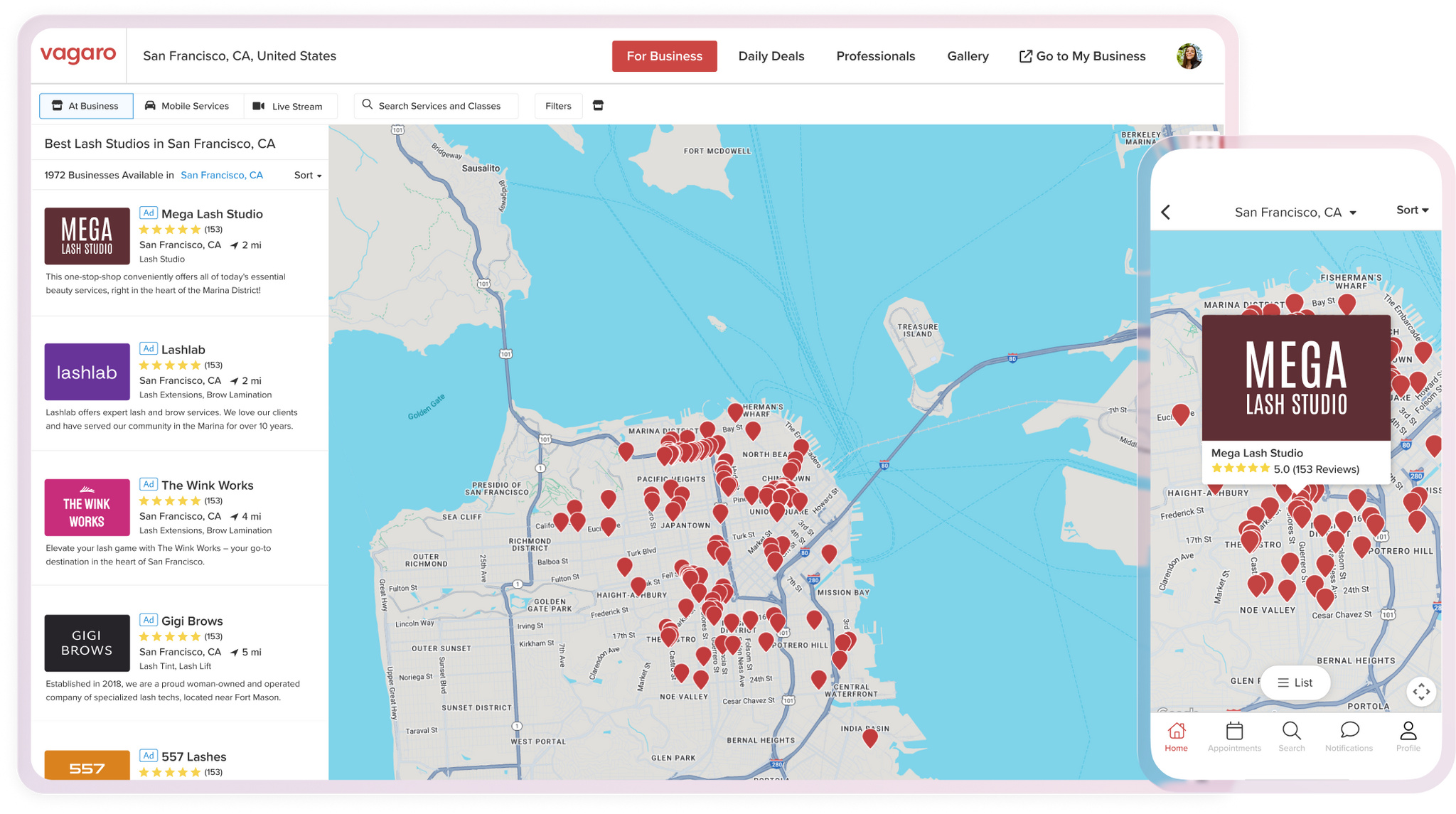Open the user profile avatar
1456x814 pixels.
click(x=1189, y=56)
